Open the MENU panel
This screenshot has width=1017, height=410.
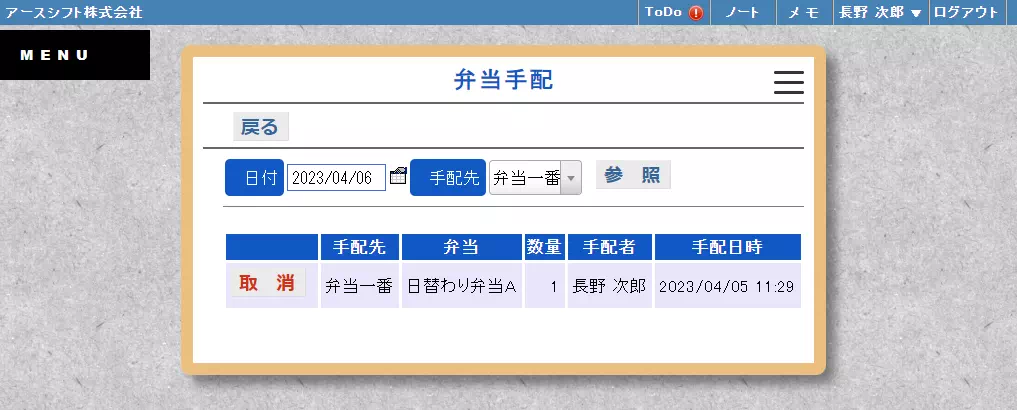[x=75, y=54]
